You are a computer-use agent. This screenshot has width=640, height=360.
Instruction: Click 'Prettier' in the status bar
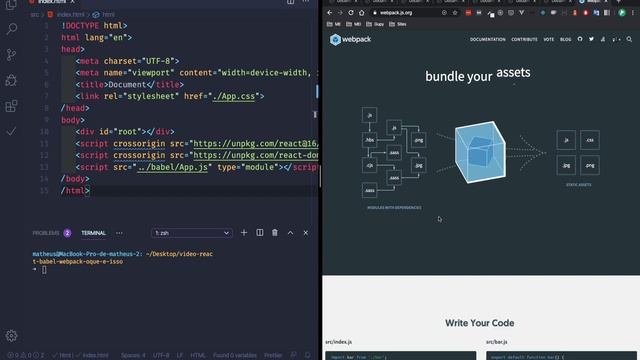[273, 355]
